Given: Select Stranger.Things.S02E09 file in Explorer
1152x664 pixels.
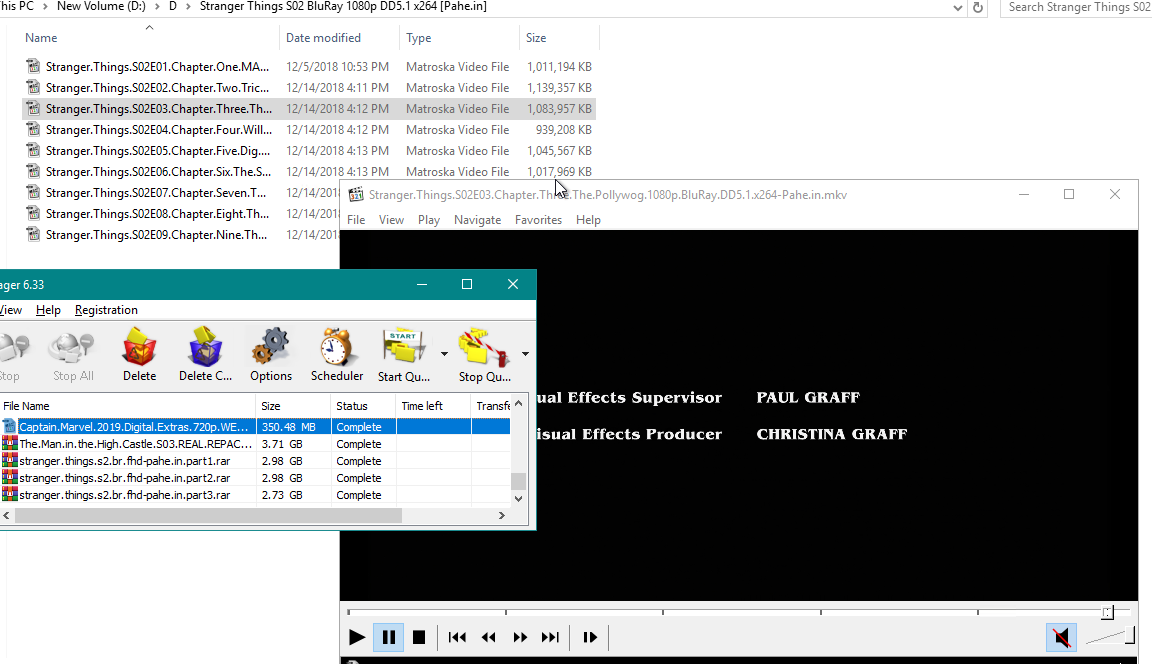Looking at the screenshot, I should 180,235.
